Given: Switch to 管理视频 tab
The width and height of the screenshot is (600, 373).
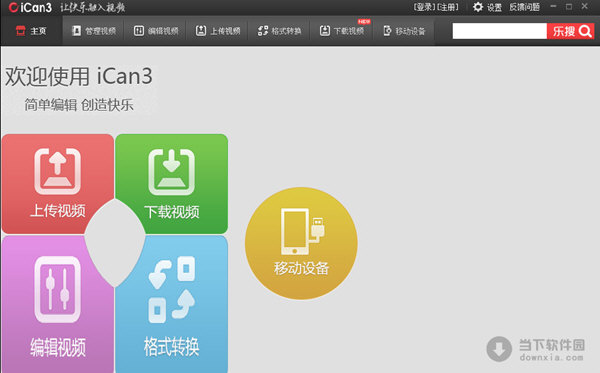Looking at the screenshot, I should coord(94,31).
